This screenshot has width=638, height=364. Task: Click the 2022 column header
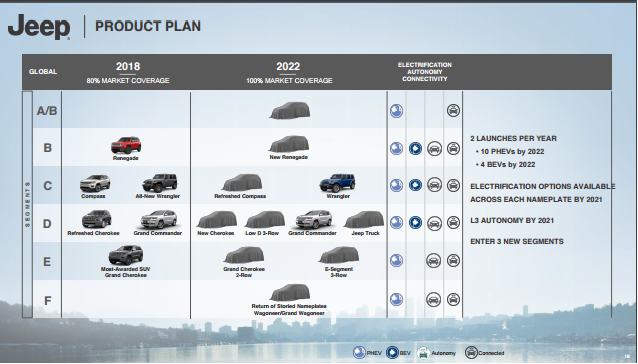click(288, 67)
